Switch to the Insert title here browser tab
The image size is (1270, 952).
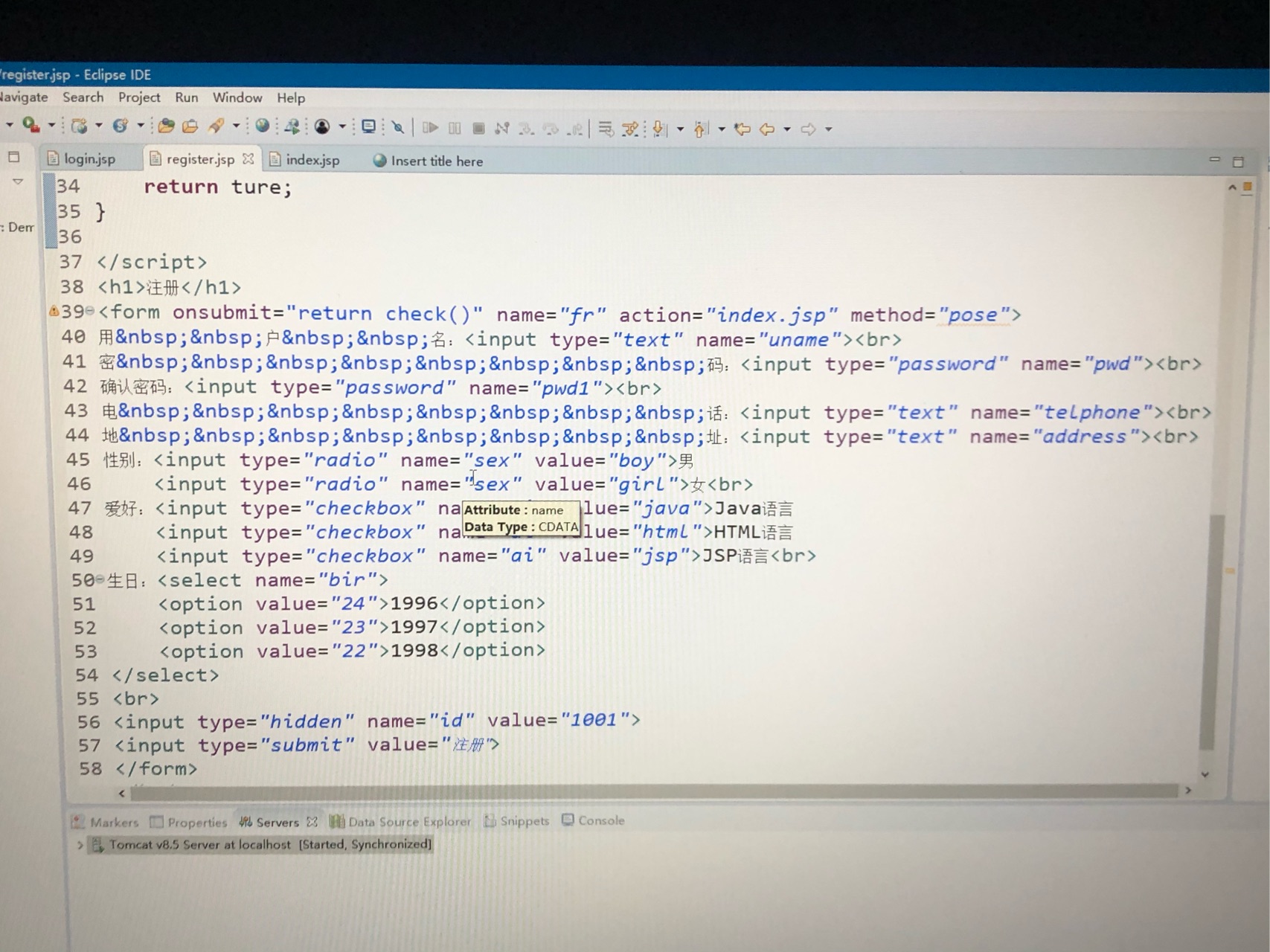pos(429,161)
